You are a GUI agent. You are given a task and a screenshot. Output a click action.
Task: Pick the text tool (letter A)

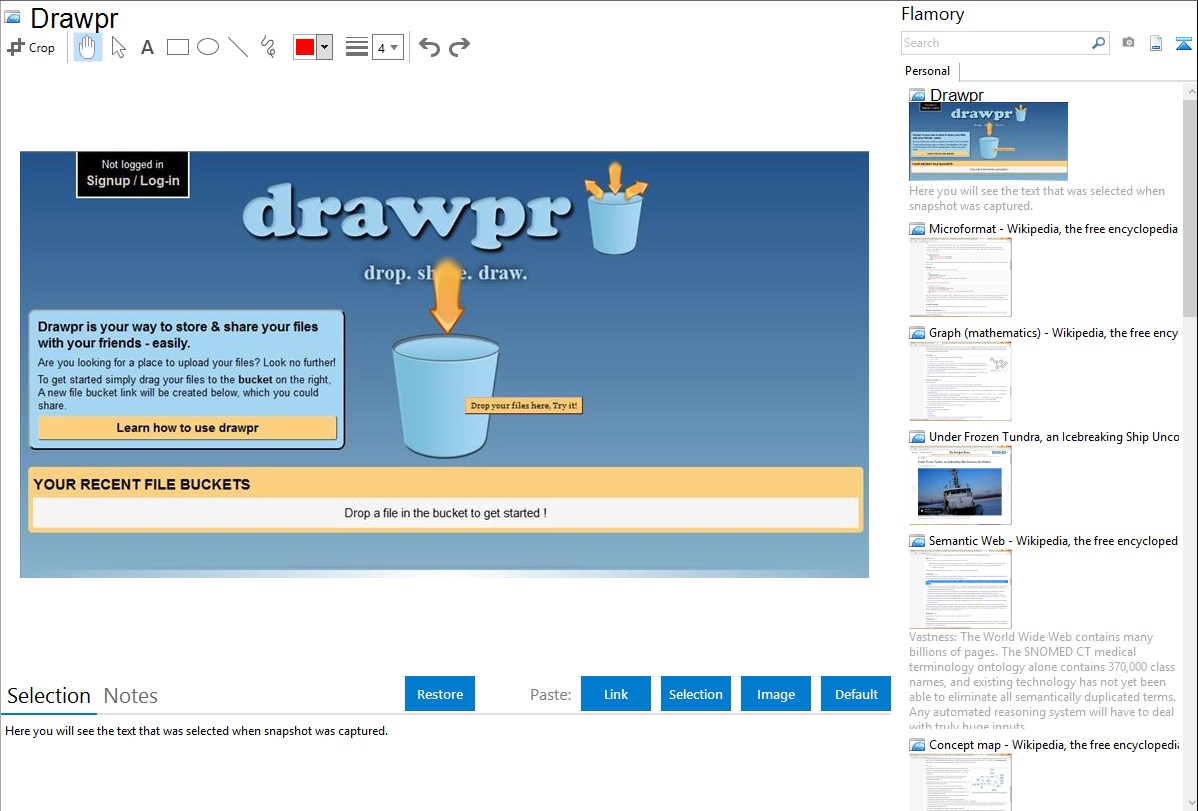pyautogui.click(x=147, y=47)
